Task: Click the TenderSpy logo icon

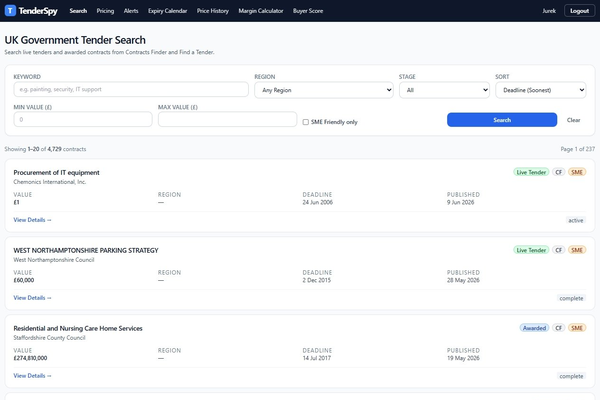Action: pyautogui.click(x=10, y=11)
